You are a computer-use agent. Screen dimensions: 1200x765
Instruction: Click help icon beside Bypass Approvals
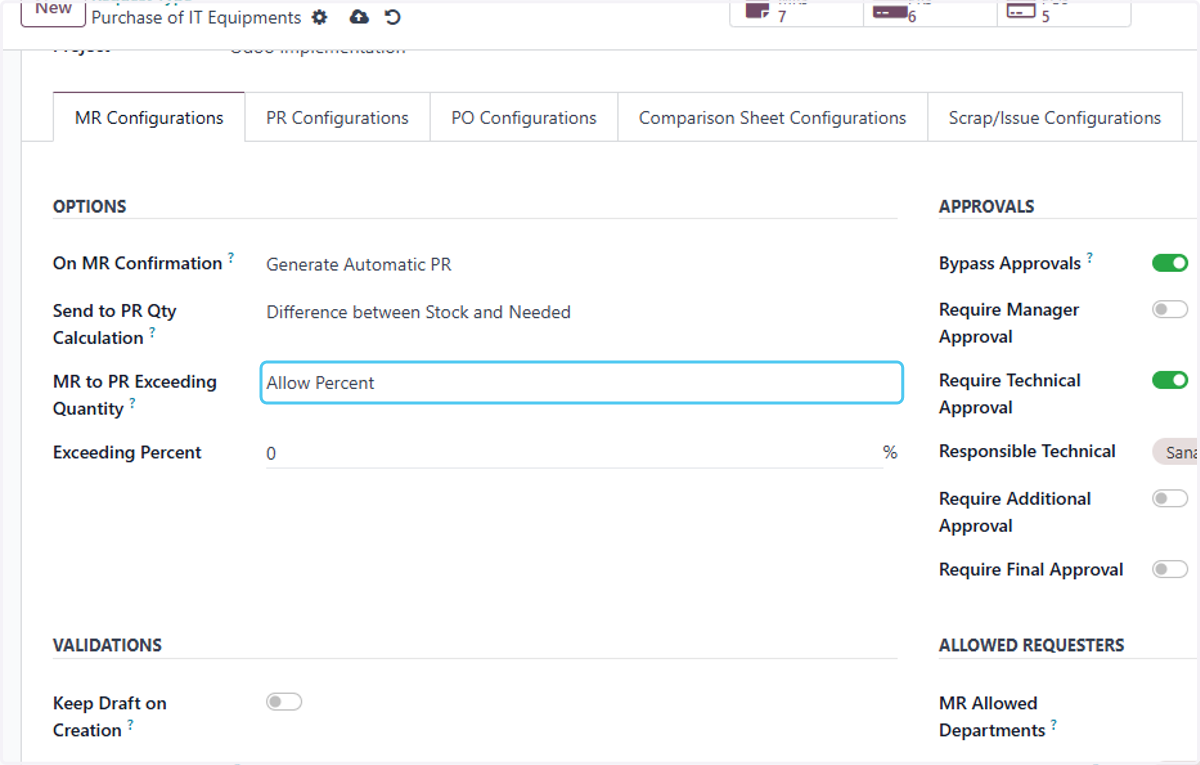(x=1090, y=258)
